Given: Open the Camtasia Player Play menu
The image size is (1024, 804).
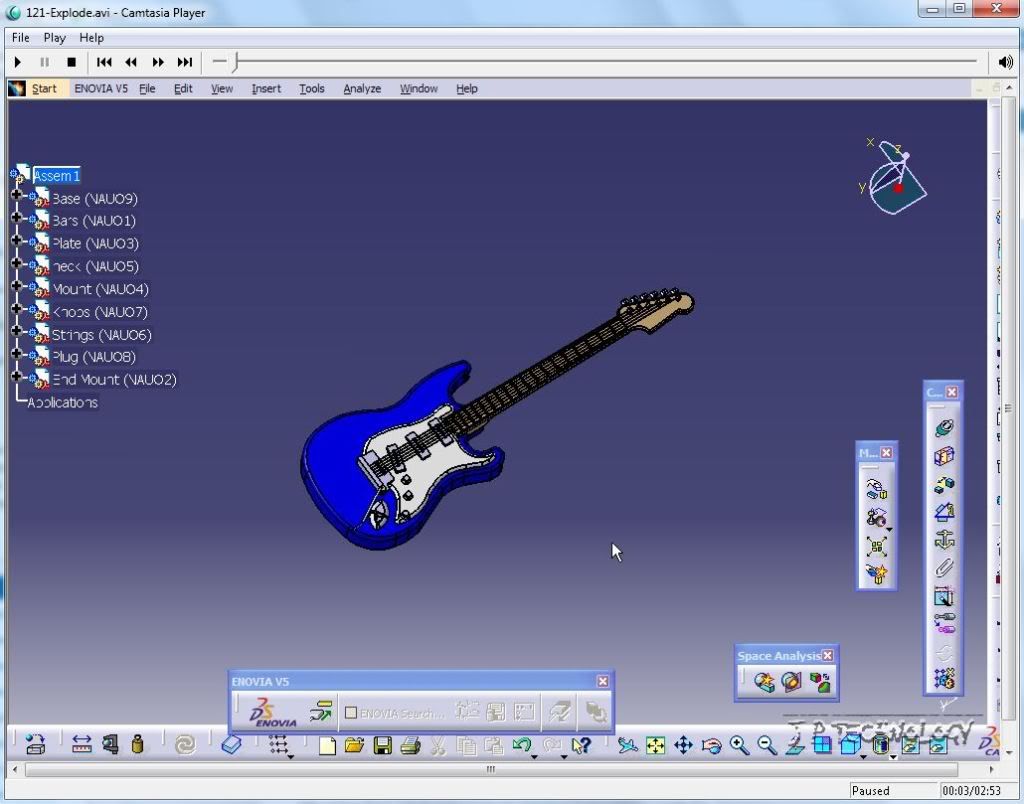Looking at the screenshot, I should point(55,38).
